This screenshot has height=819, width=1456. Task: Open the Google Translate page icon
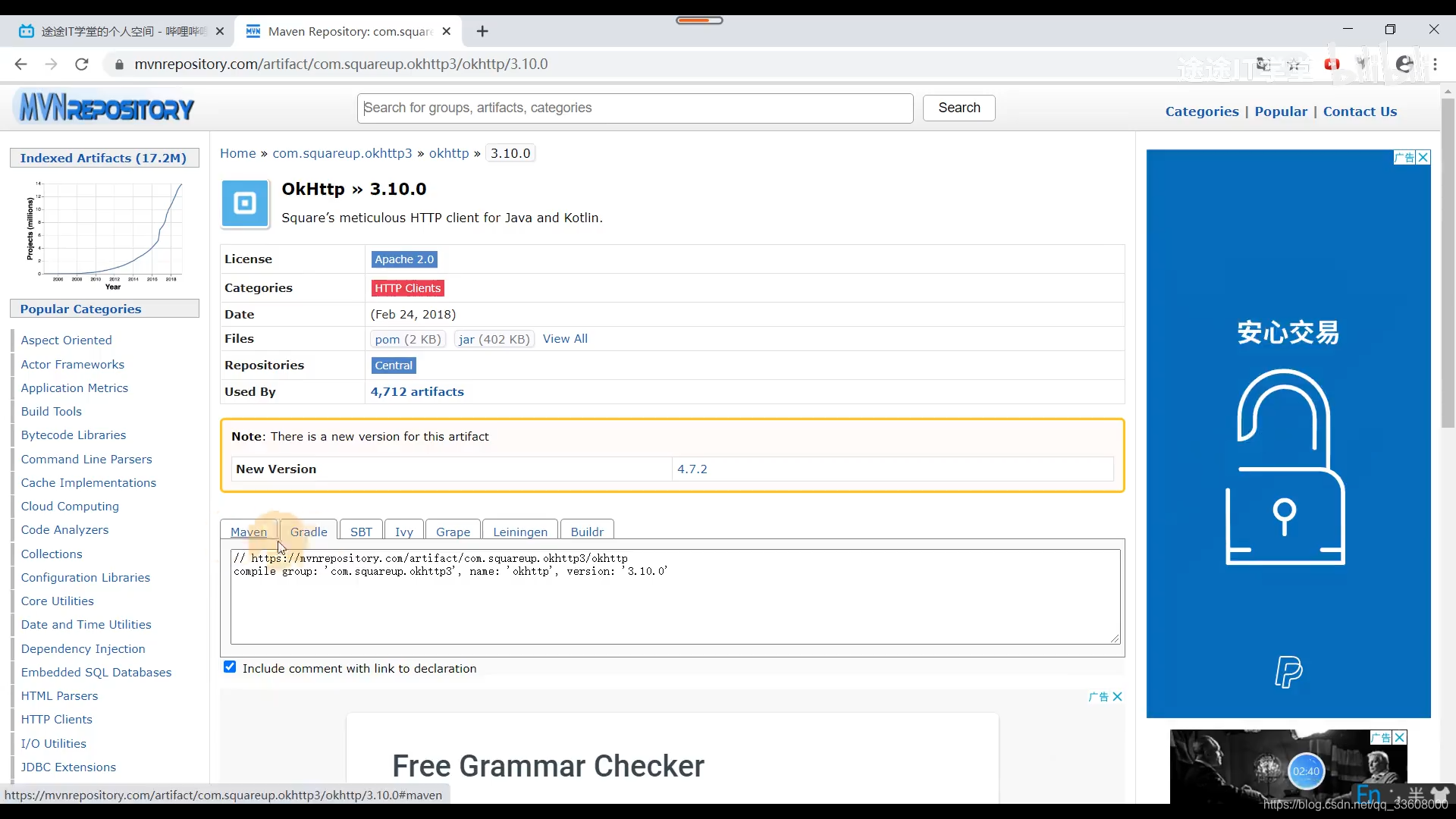pos(1263,64)
